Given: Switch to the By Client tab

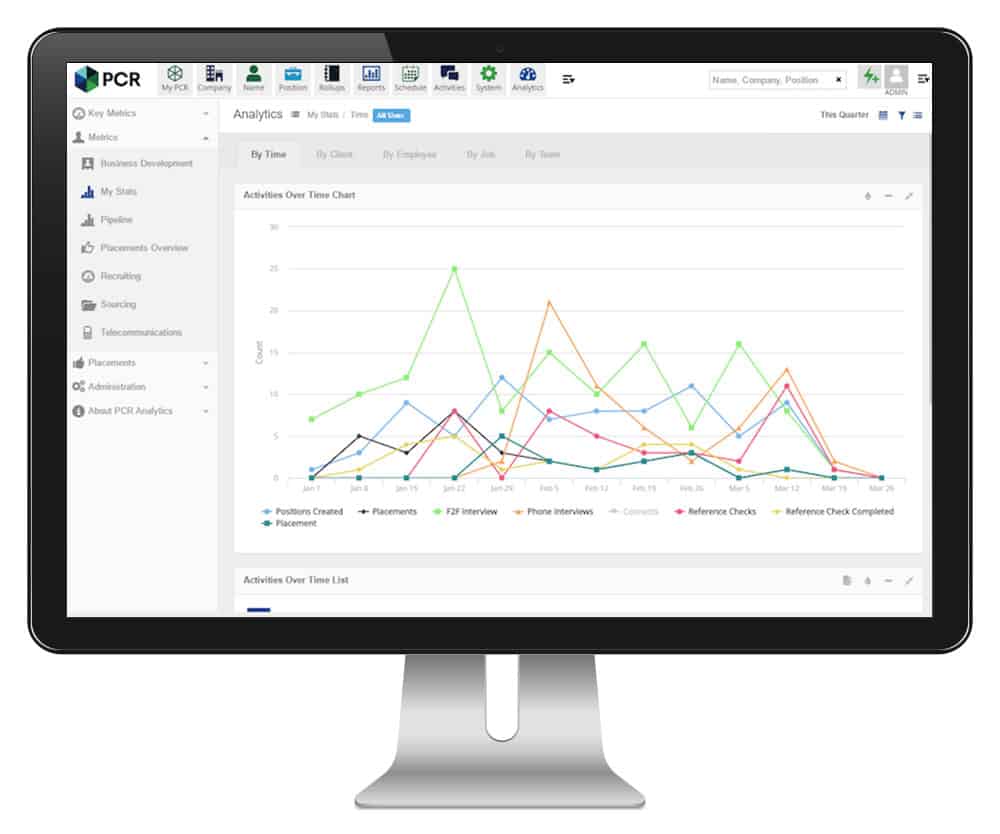Looking at the screenshot, I should coord(335,154).
